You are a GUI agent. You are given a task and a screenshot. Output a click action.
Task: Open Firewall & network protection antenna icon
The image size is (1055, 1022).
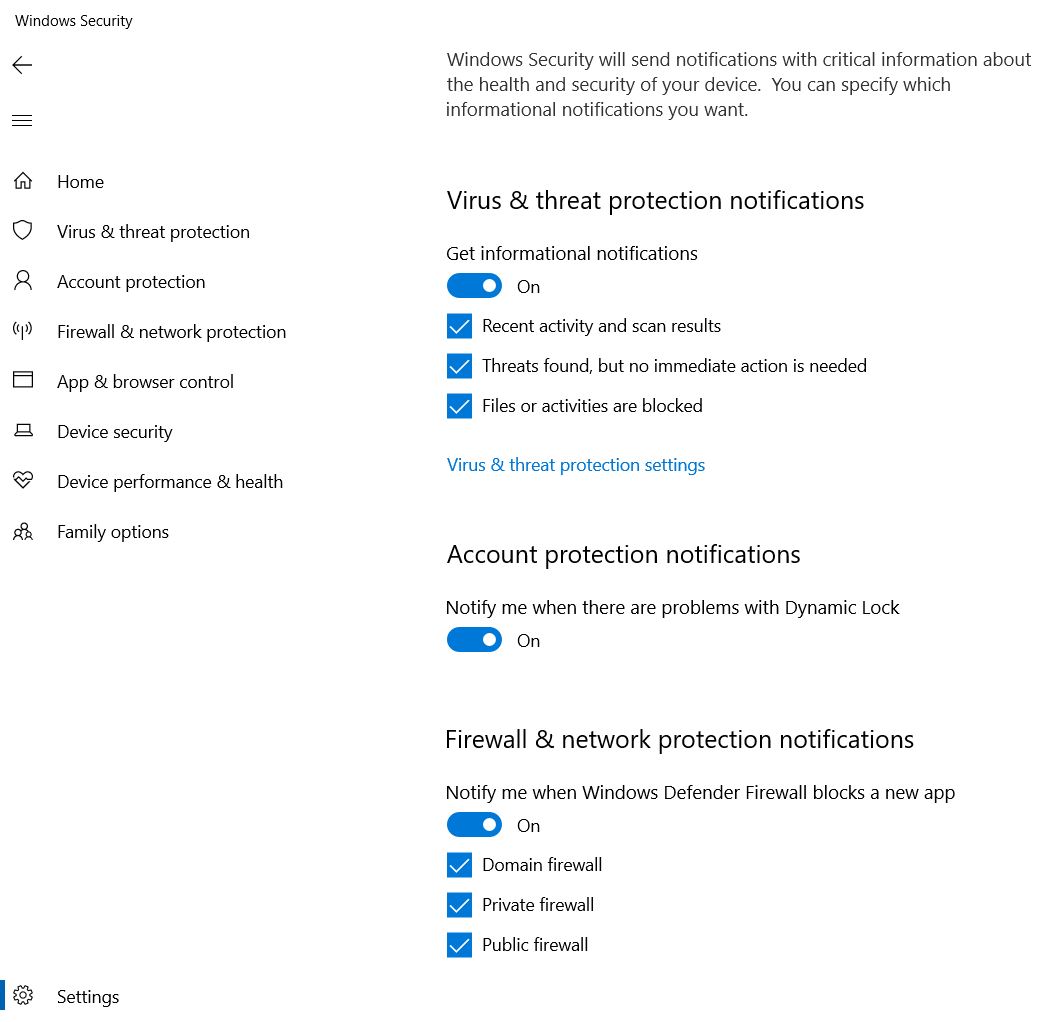pyautogui.click(x=23, y=331)
